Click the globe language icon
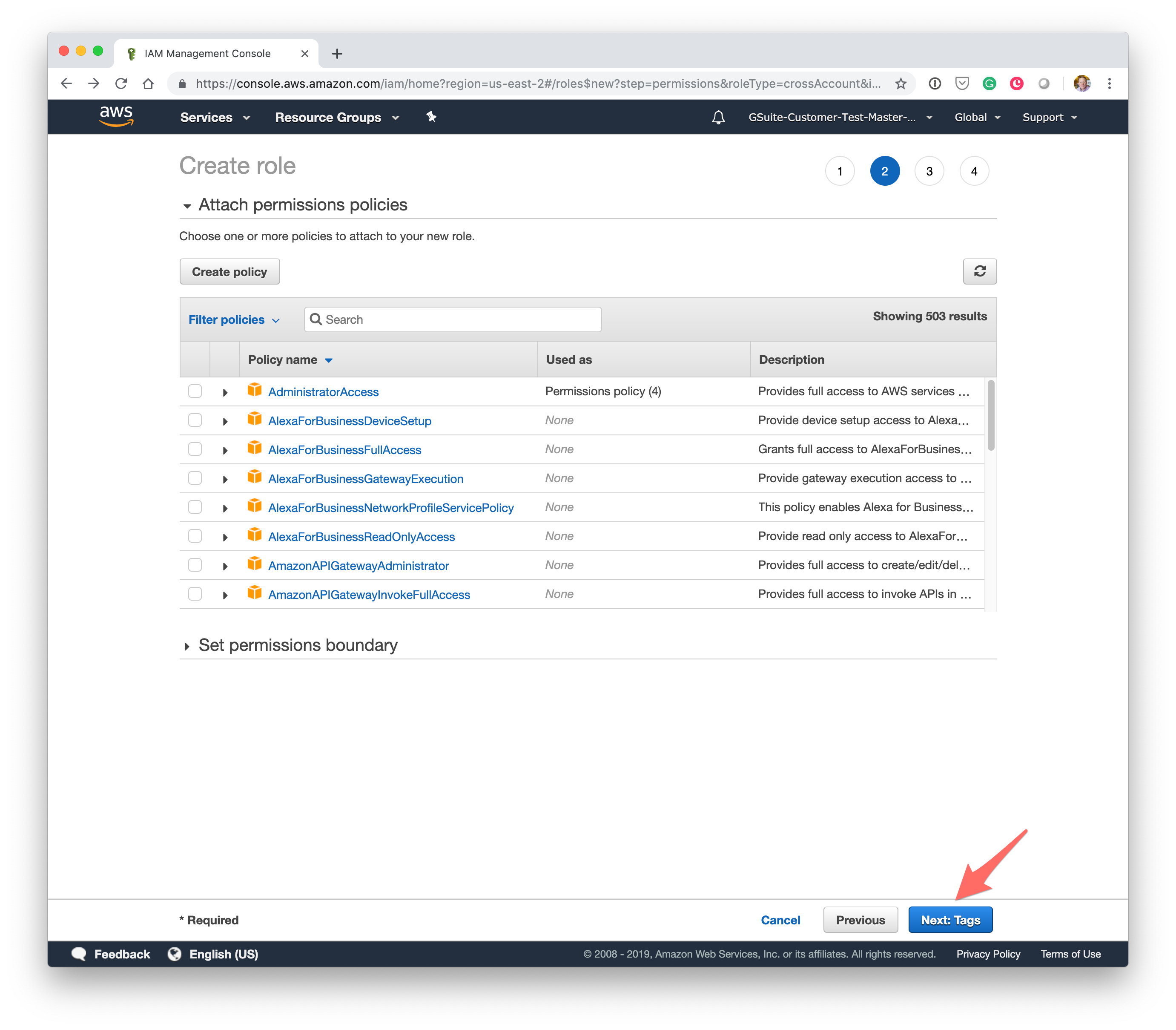 [175, 954]
